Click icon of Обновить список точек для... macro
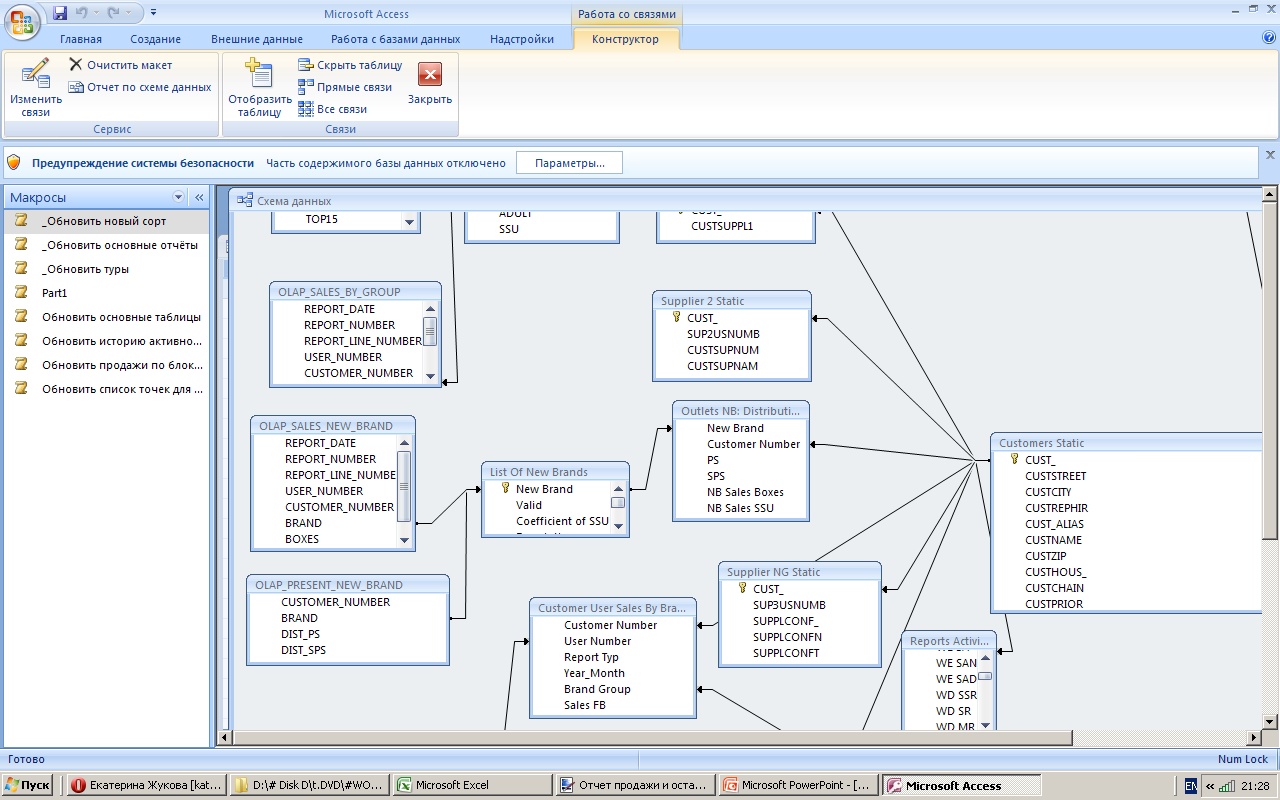 pyautogui.click(x=21, y=389)
